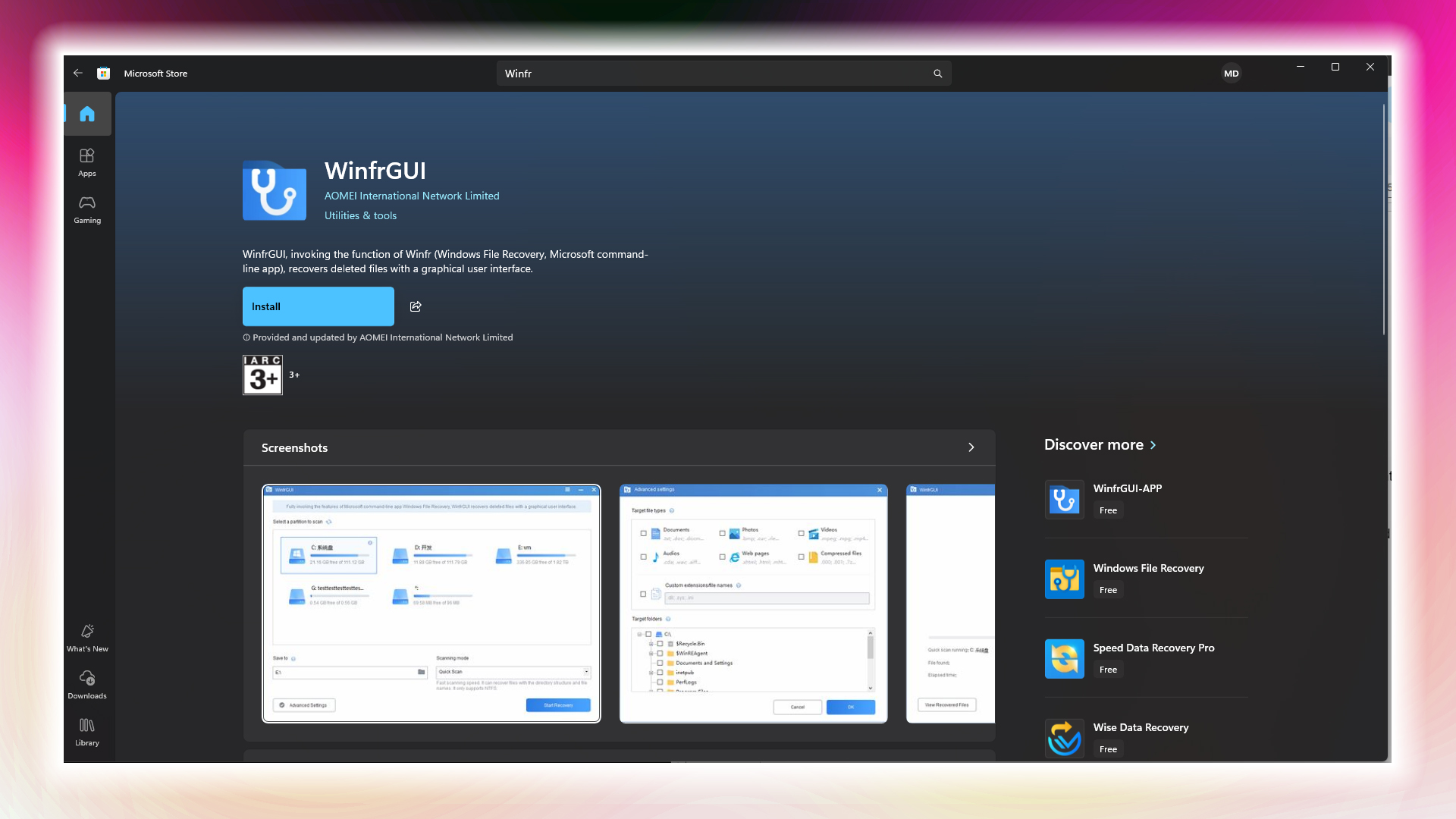Click the info icon beside Provided and updated

click(x=246, y=337)
